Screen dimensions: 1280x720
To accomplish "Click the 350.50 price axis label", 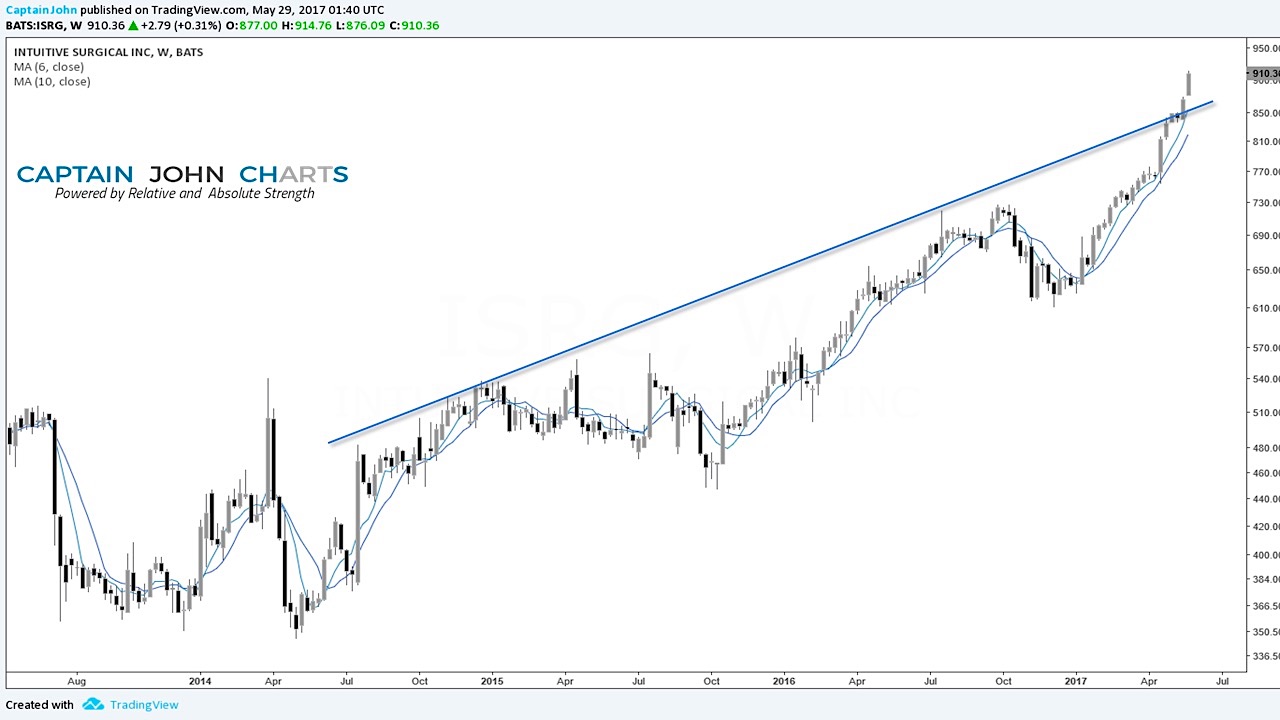I will (1265, 632).
